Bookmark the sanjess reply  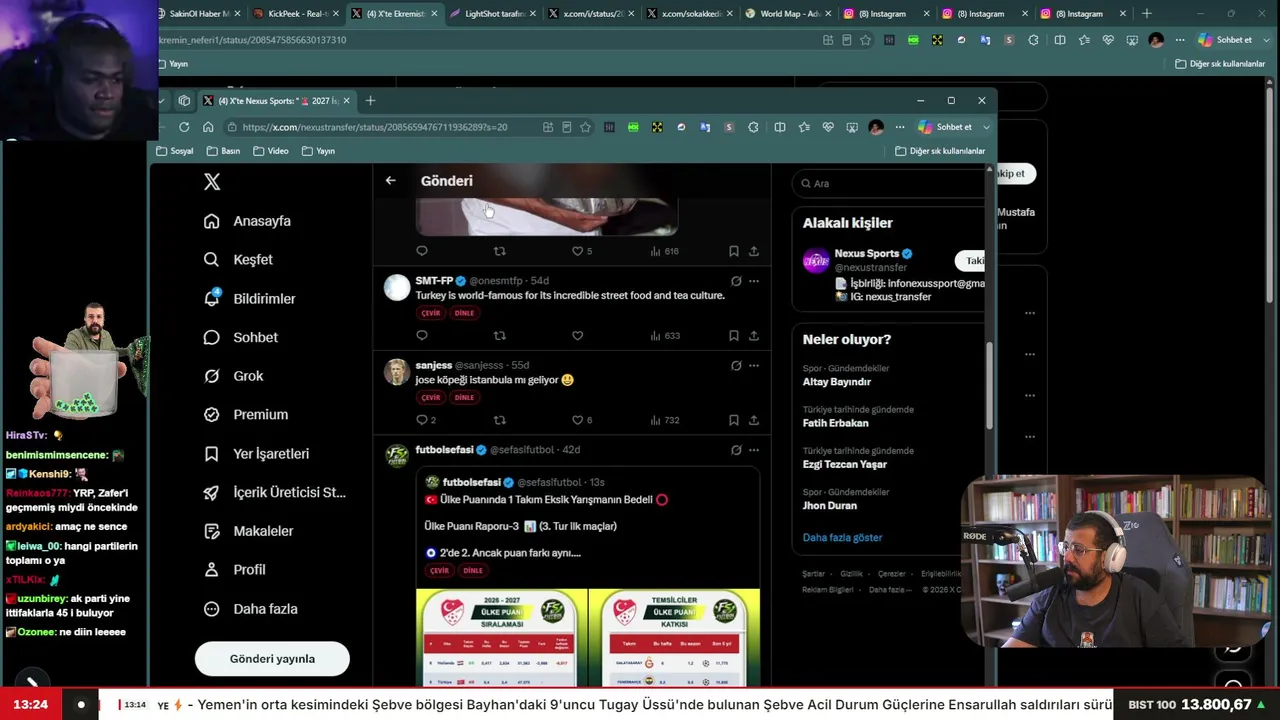tap(734, 420)
